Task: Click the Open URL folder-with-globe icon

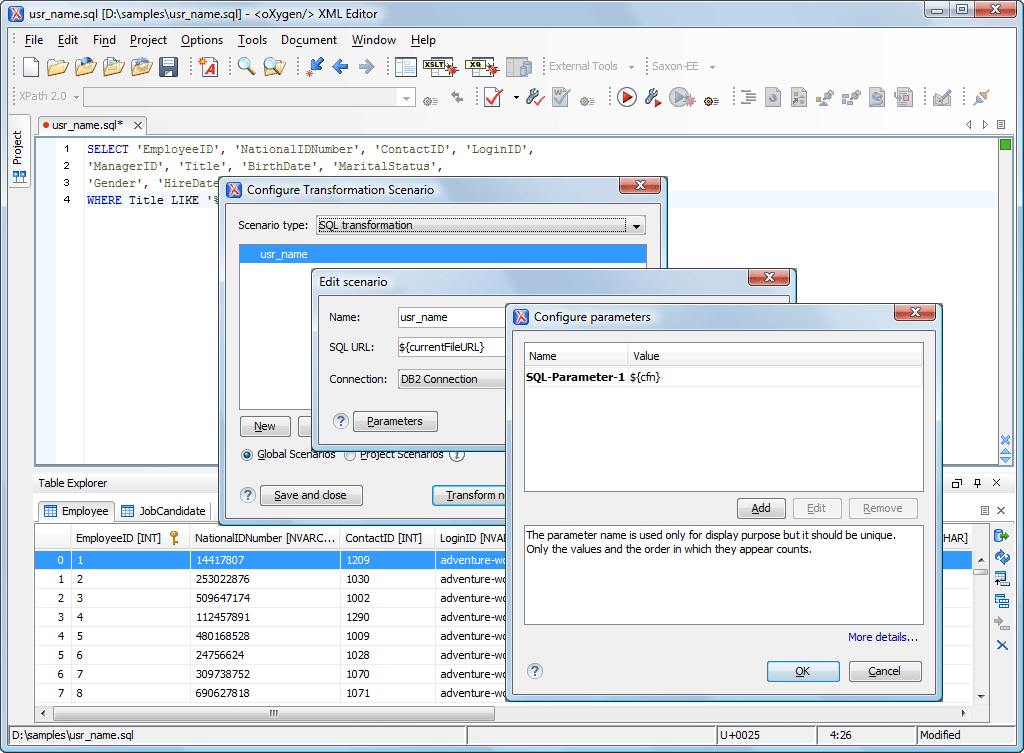Action: coord(86,67)
